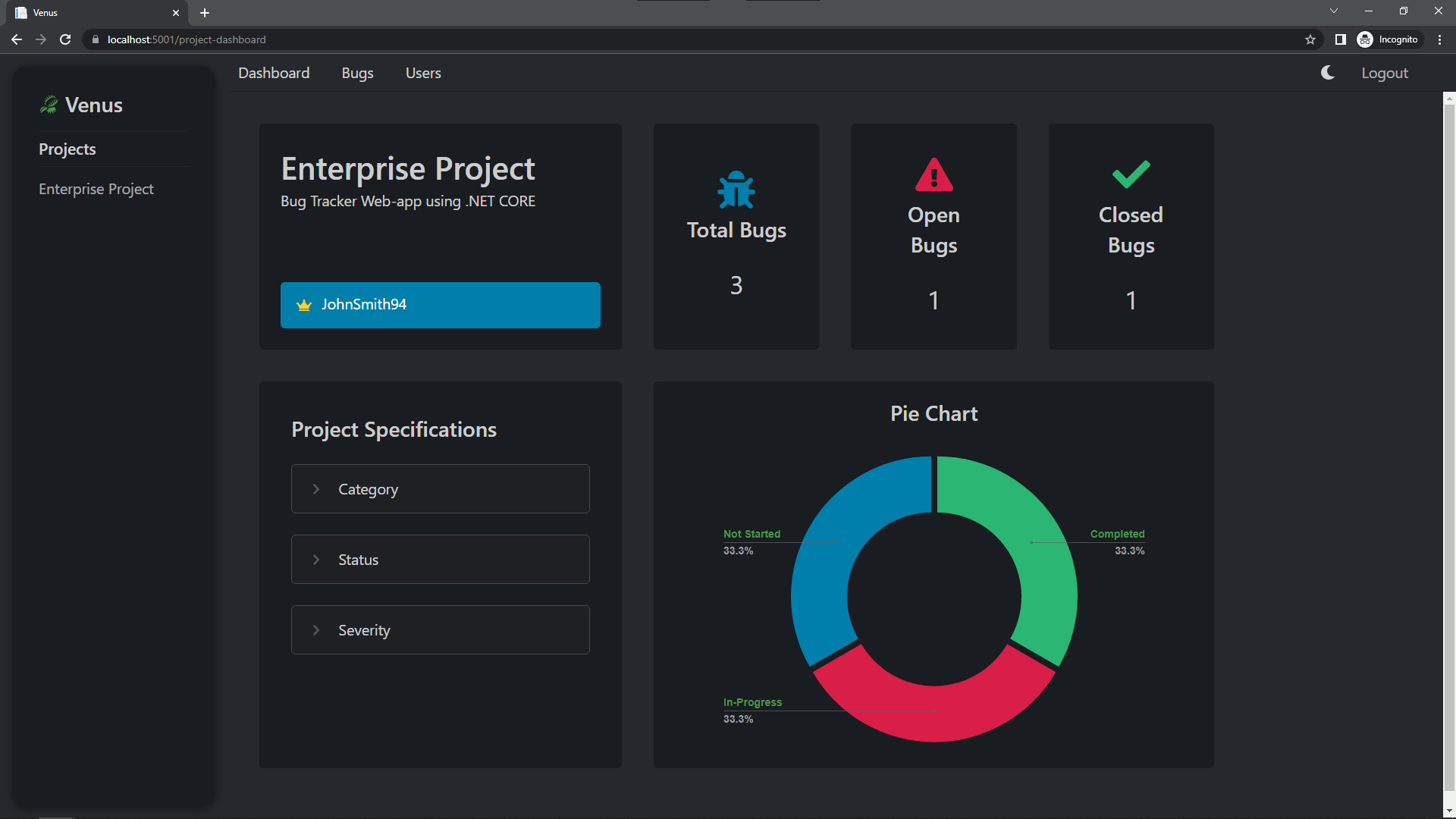Click the blue Total Bugs icon
Image resolution: width=1456 pixels, height=819 pixels.
tap(736, 190)
